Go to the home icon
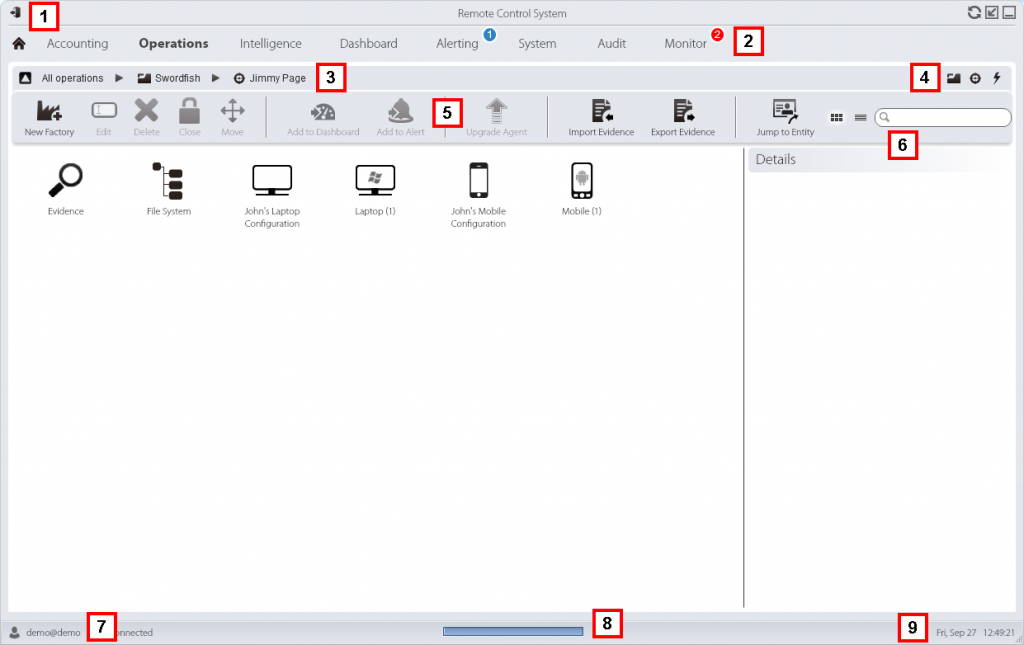 click(18, 44)
